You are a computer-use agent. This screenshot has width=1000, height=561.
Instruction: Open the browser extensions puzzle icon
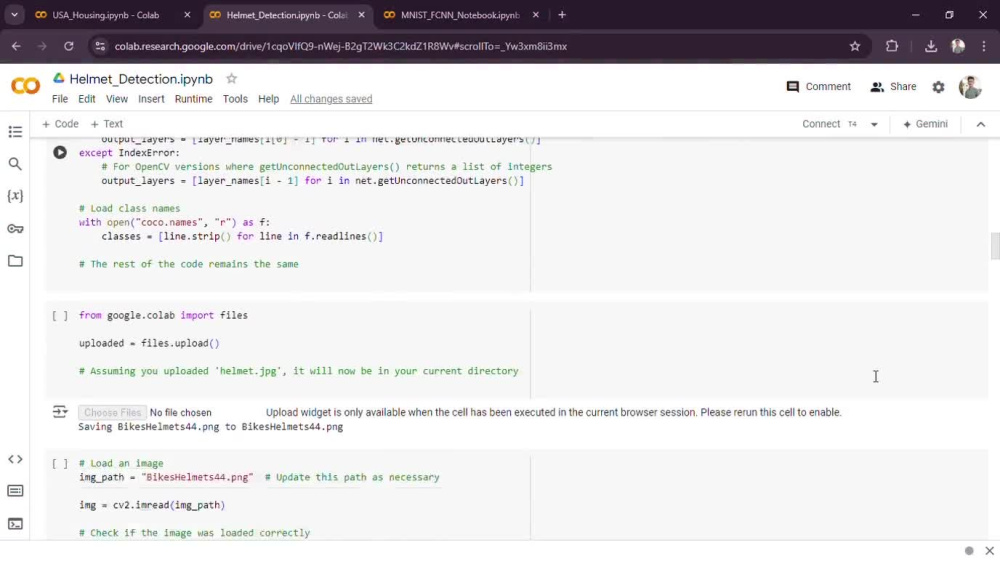click(892, 46)
